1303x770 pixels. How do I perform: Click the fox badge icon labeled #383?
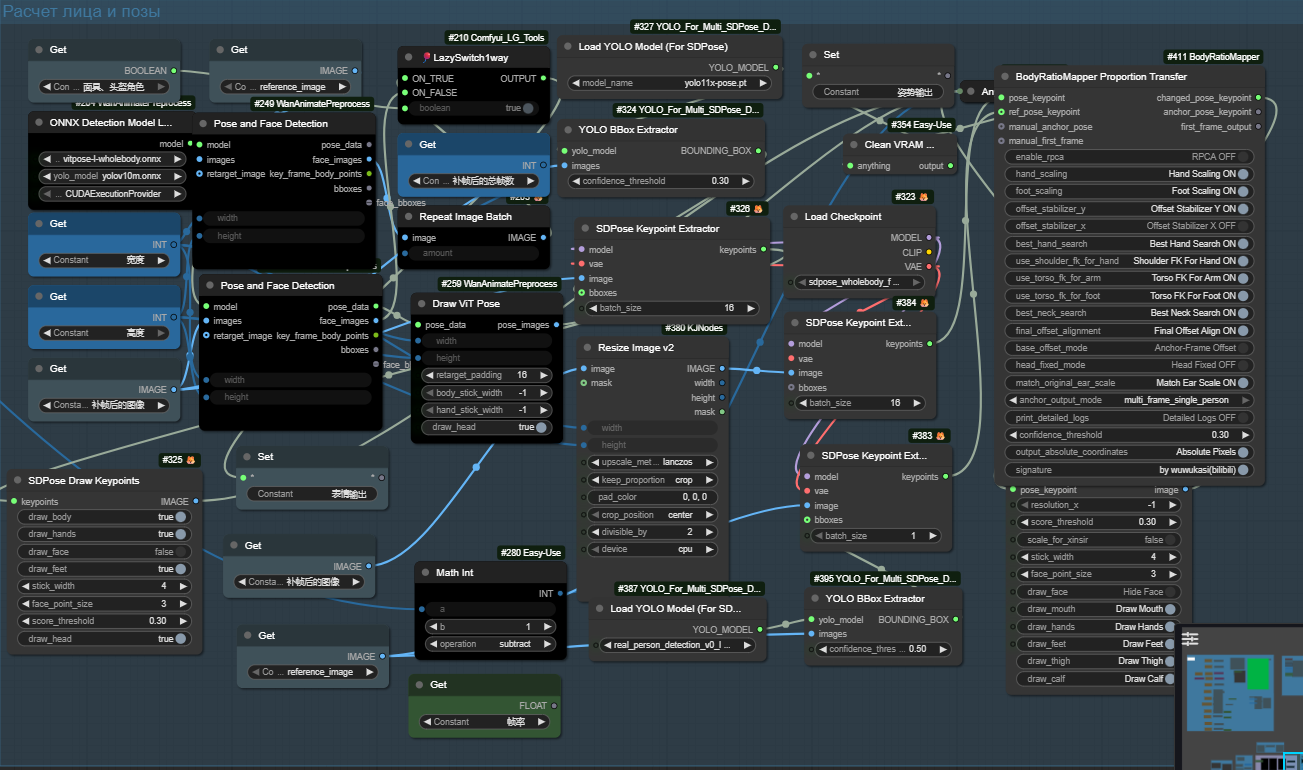tap(940, 436)
